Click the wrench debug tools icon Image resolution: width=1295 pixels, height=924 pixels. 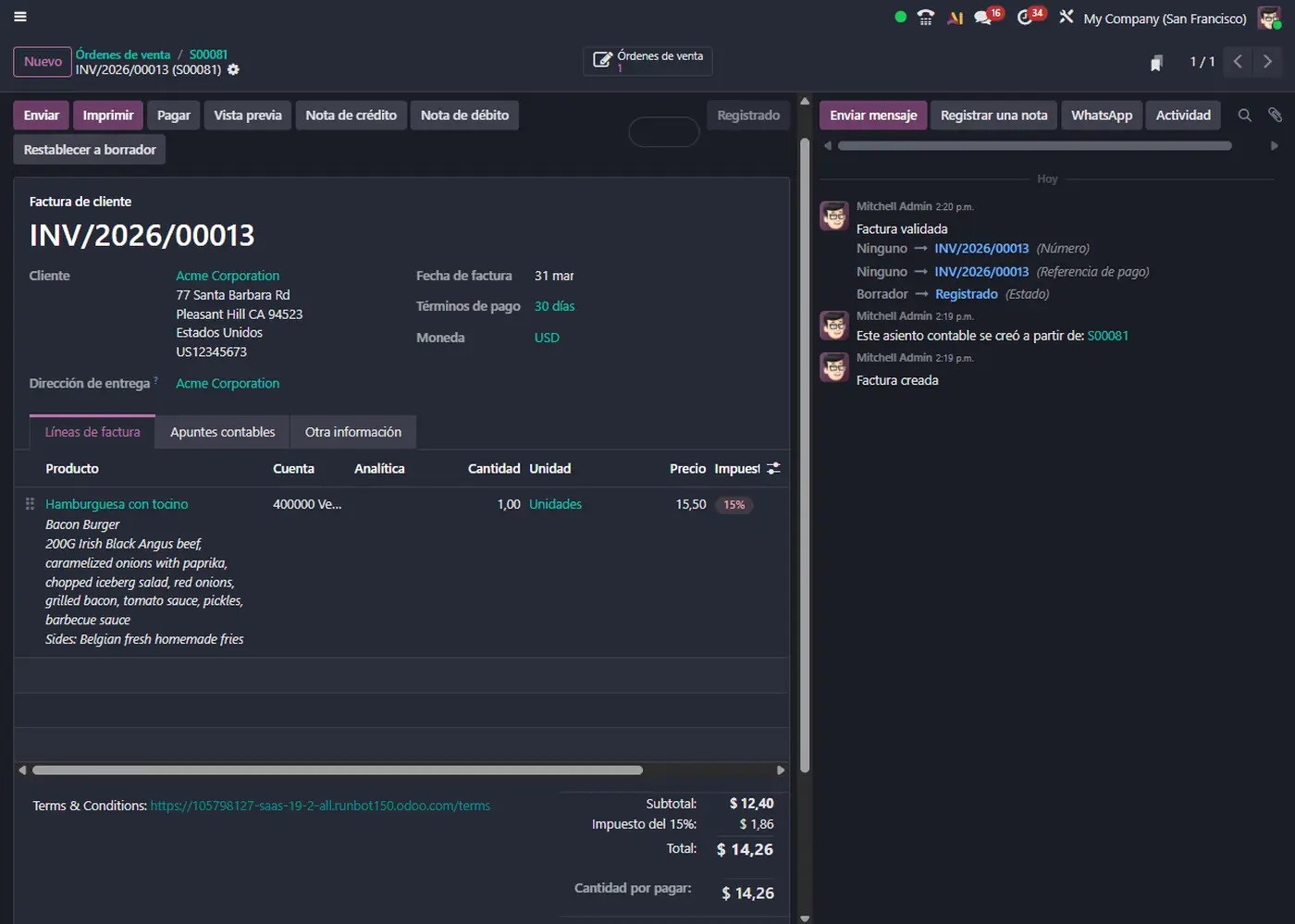(x=1067, y=17)
